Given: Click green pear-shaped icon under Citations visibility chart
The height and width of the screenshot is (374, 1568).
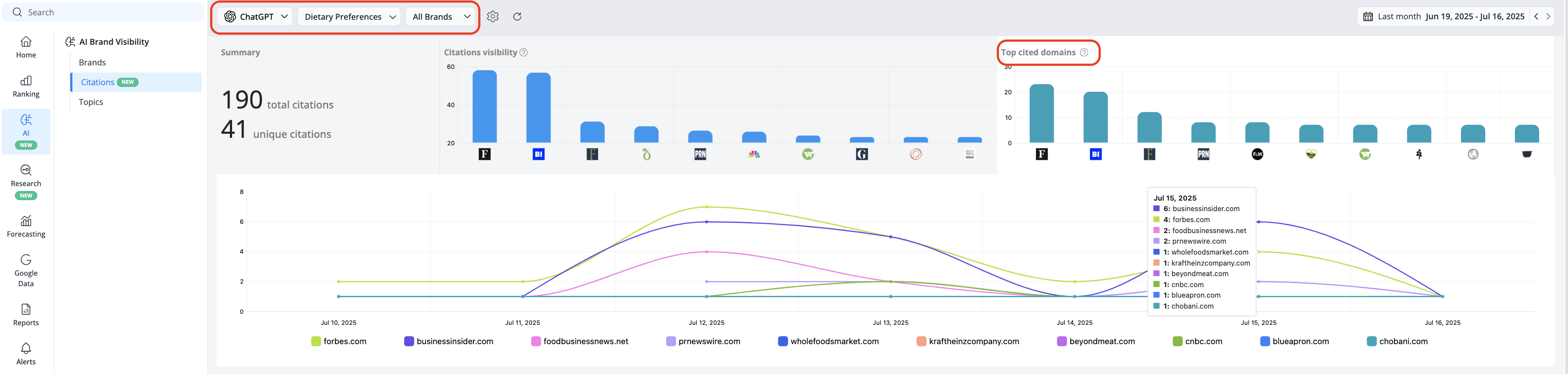Looking at the screenshot, I should coord(646,154).
